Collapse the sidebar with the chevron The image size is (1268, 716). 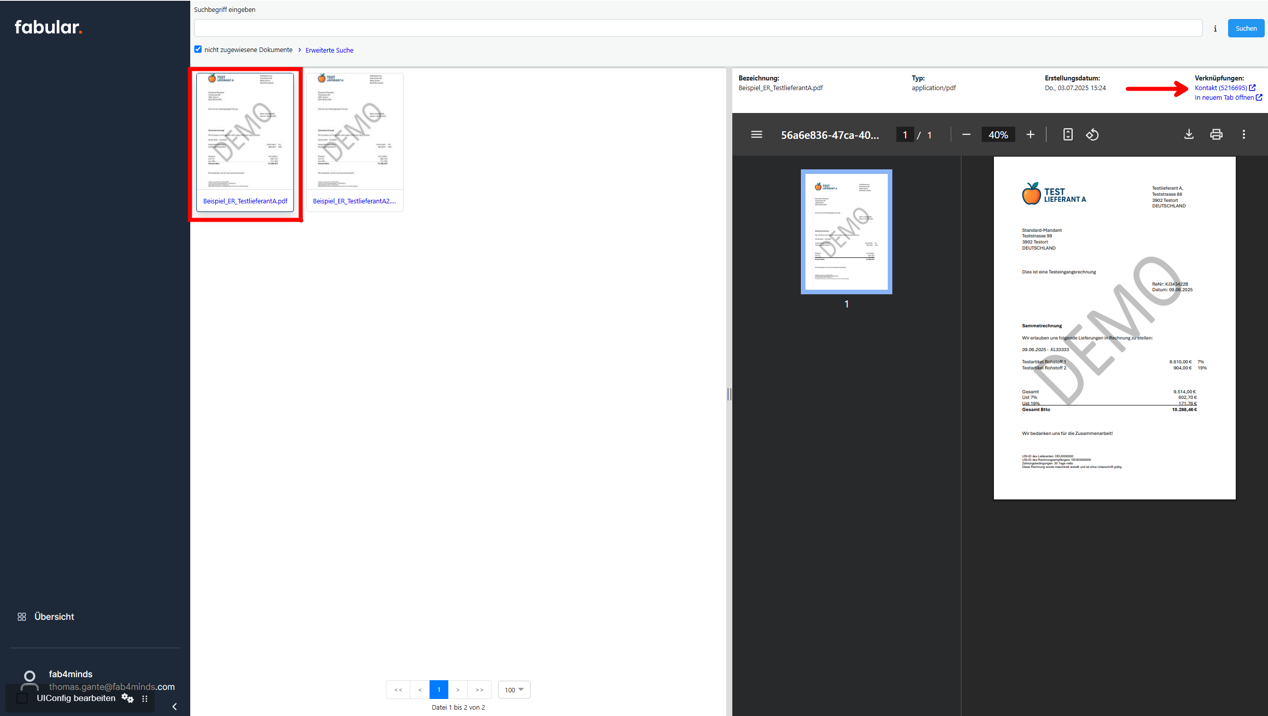pos(173,706)
